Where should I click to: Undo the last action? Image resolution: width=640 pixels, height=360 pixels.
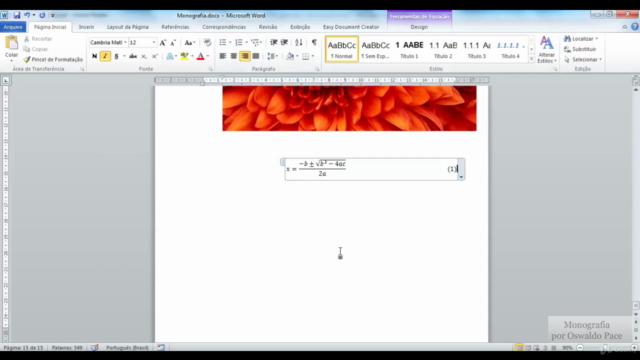[27, 16]
